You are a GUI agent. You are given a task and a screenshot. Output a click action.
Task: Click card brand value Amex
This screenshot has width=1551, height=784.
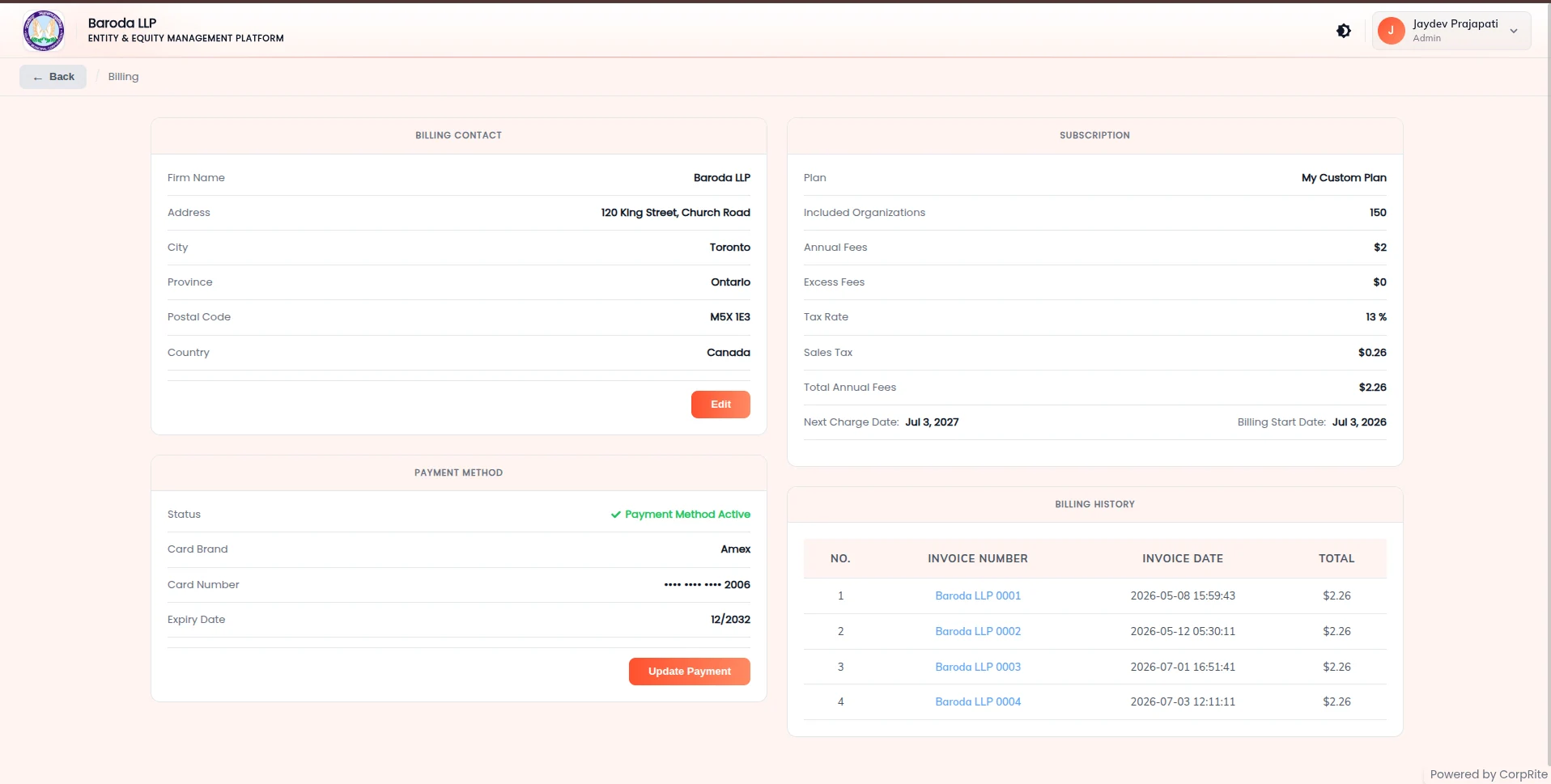pyautogui.click(x=736, y=549)
